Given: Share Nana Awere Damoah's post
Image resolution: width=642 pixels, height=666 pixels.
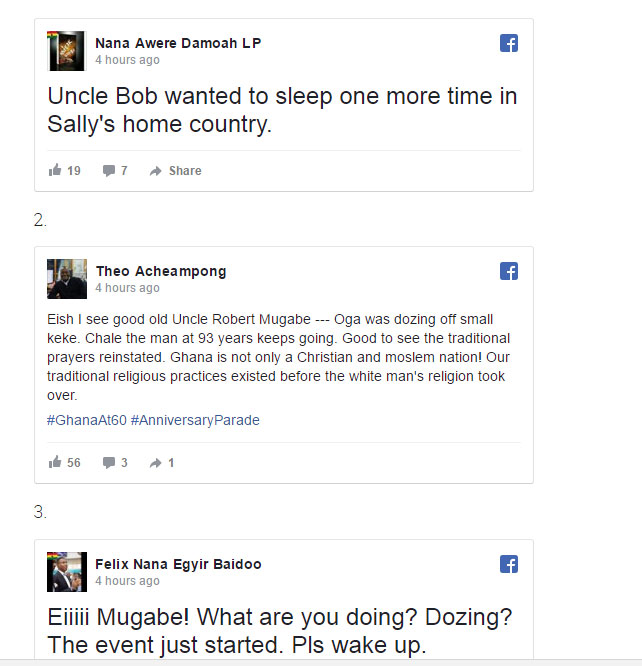Looking at the screenshot, I should click(x=175, y=171).
